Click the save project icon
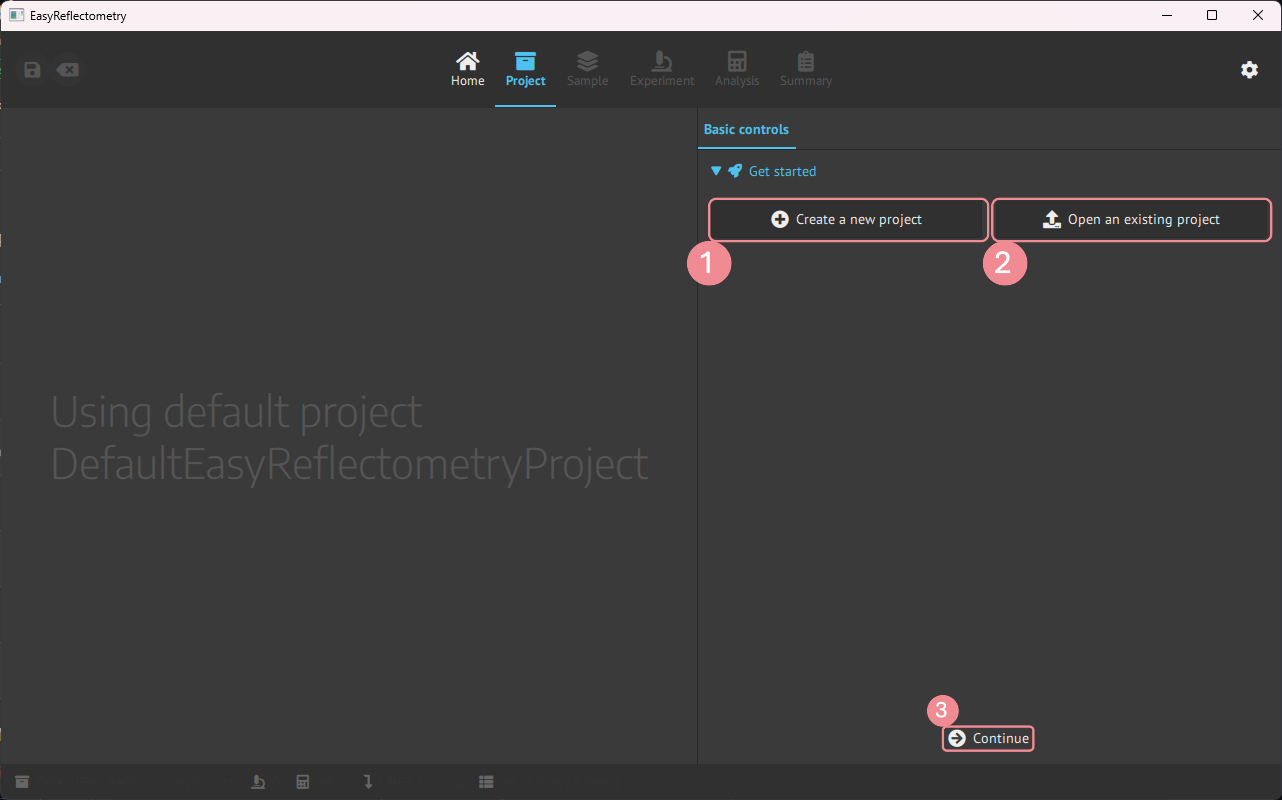The height and width of the screenshot is (800, 1282). pos(31,69)
